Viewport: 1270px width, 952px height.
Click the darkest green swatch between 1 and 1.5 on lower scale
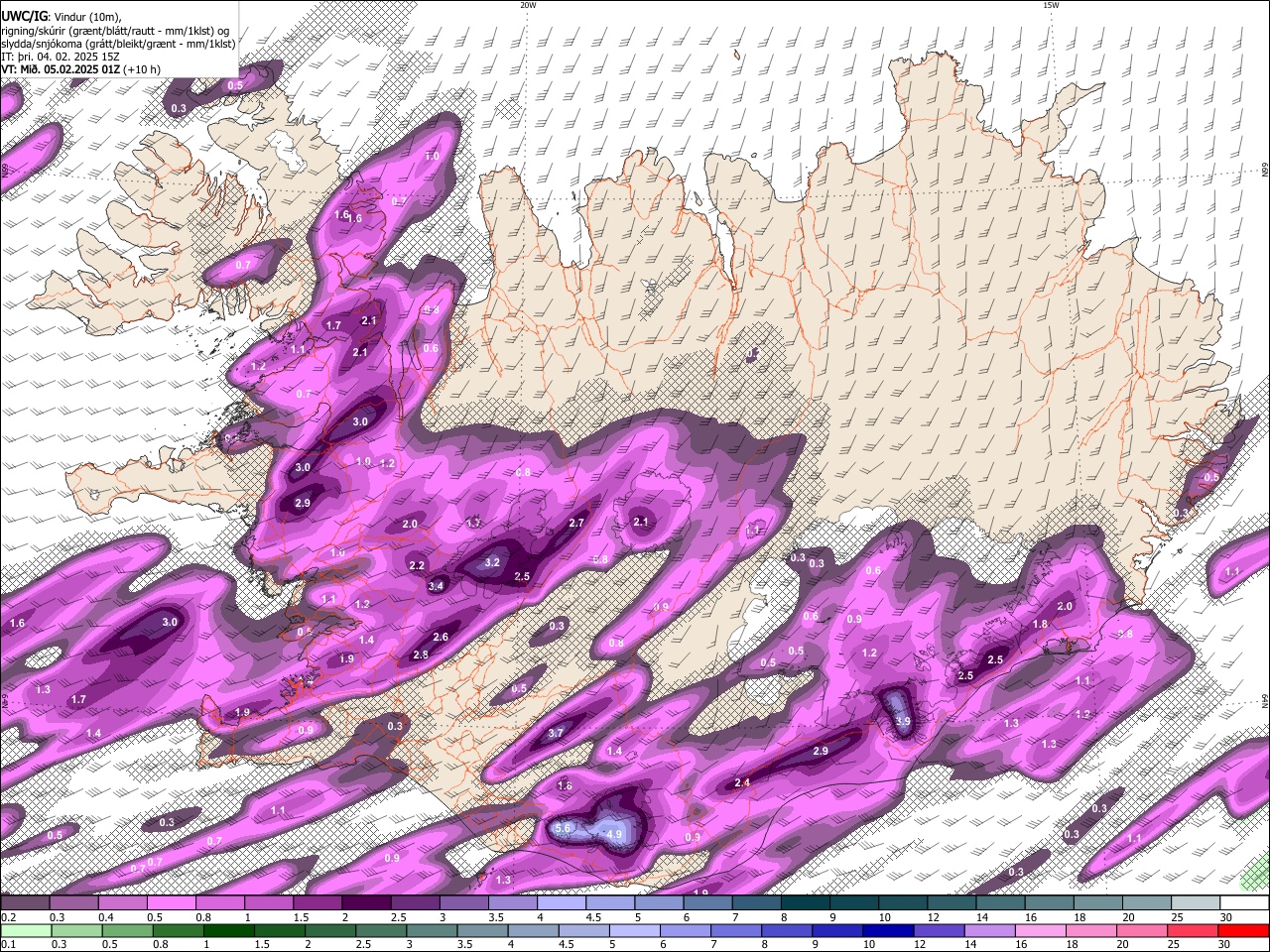click(x=229, y=930)
